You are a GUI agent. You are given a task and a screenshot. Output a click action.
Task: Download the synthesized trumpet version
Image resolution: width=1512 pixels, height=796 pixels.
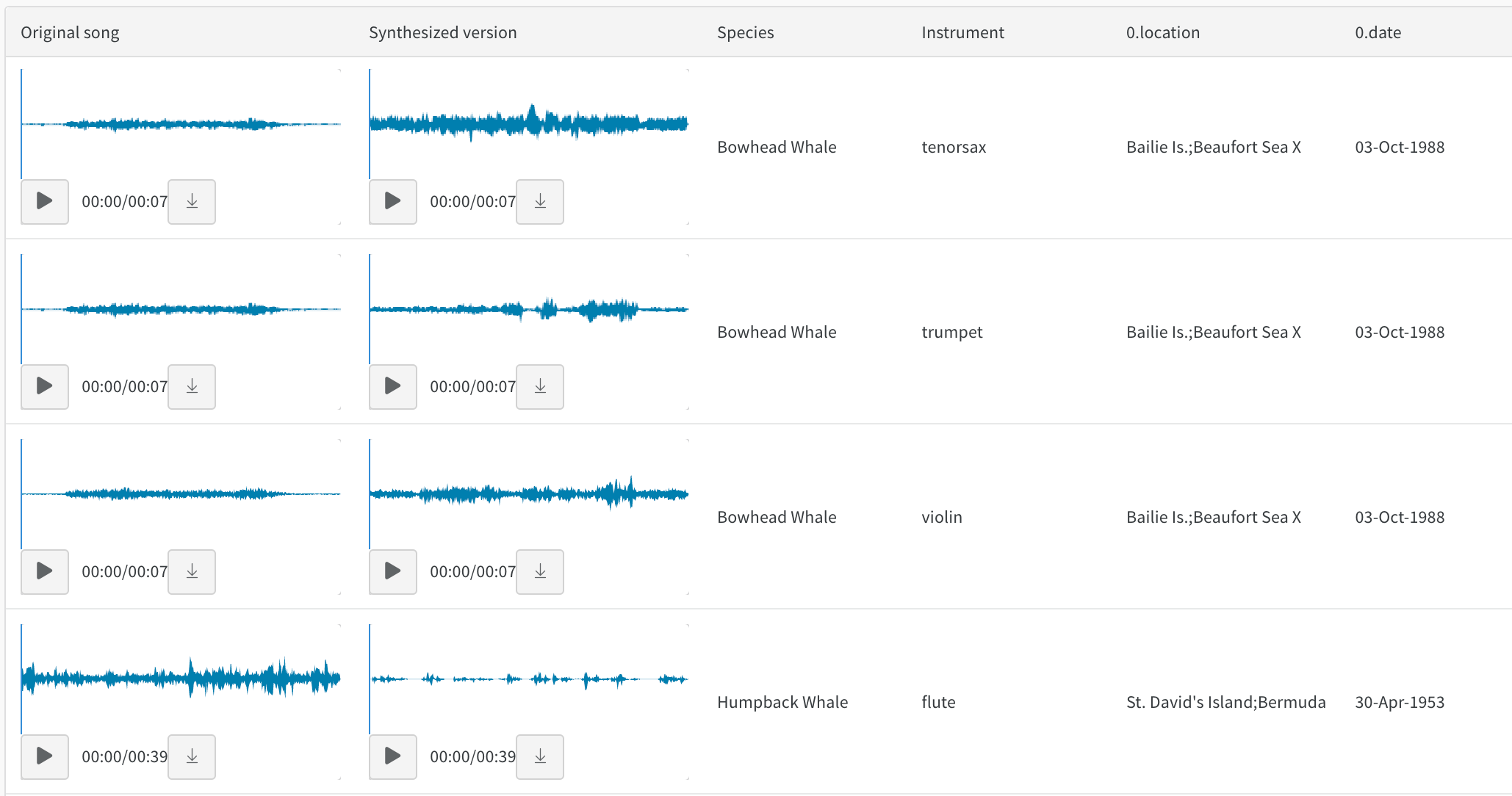click(539, 387)
